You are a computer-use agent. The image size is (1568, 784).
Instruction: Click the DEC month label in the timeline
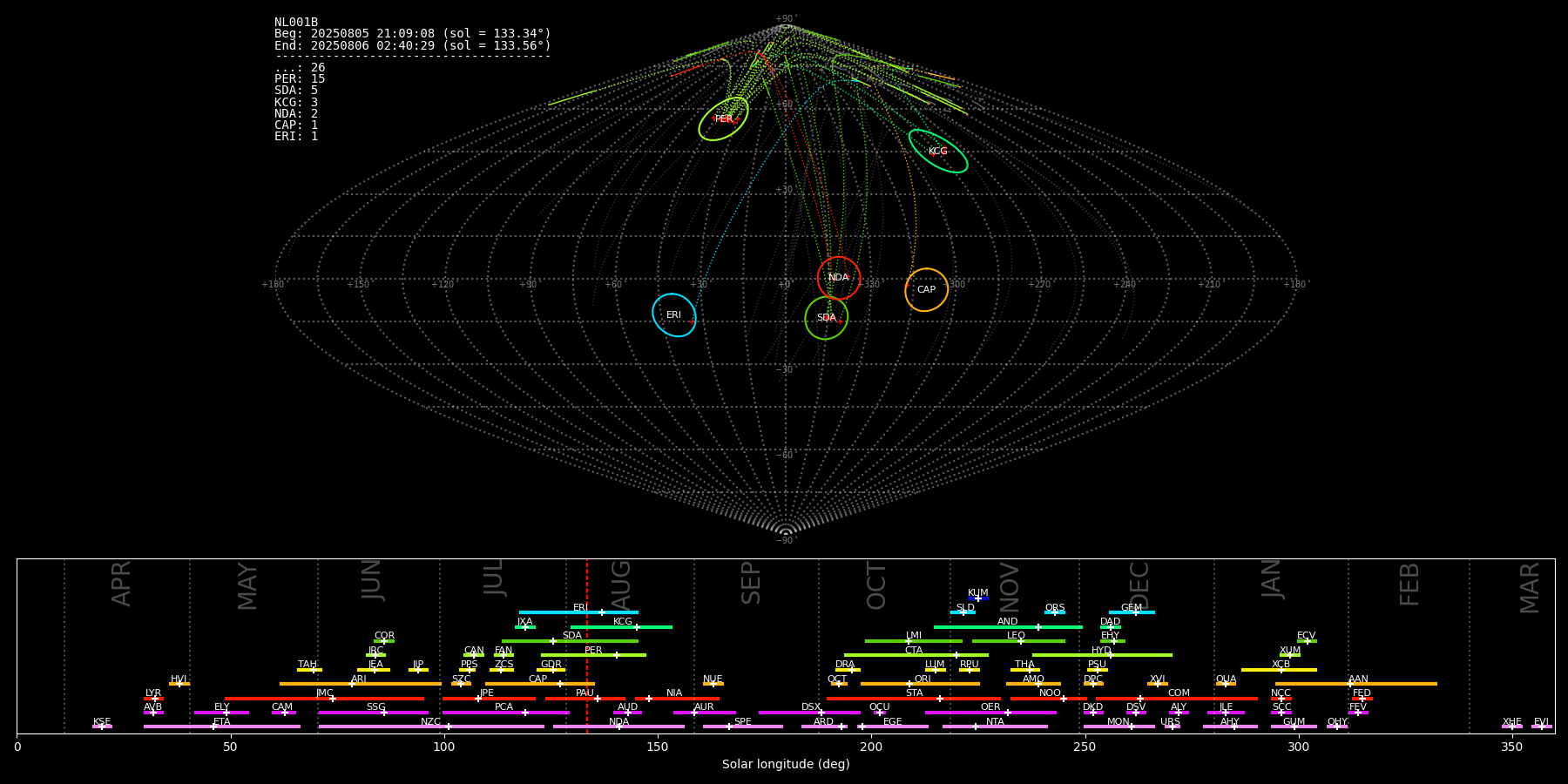(x=1139, y=585)
